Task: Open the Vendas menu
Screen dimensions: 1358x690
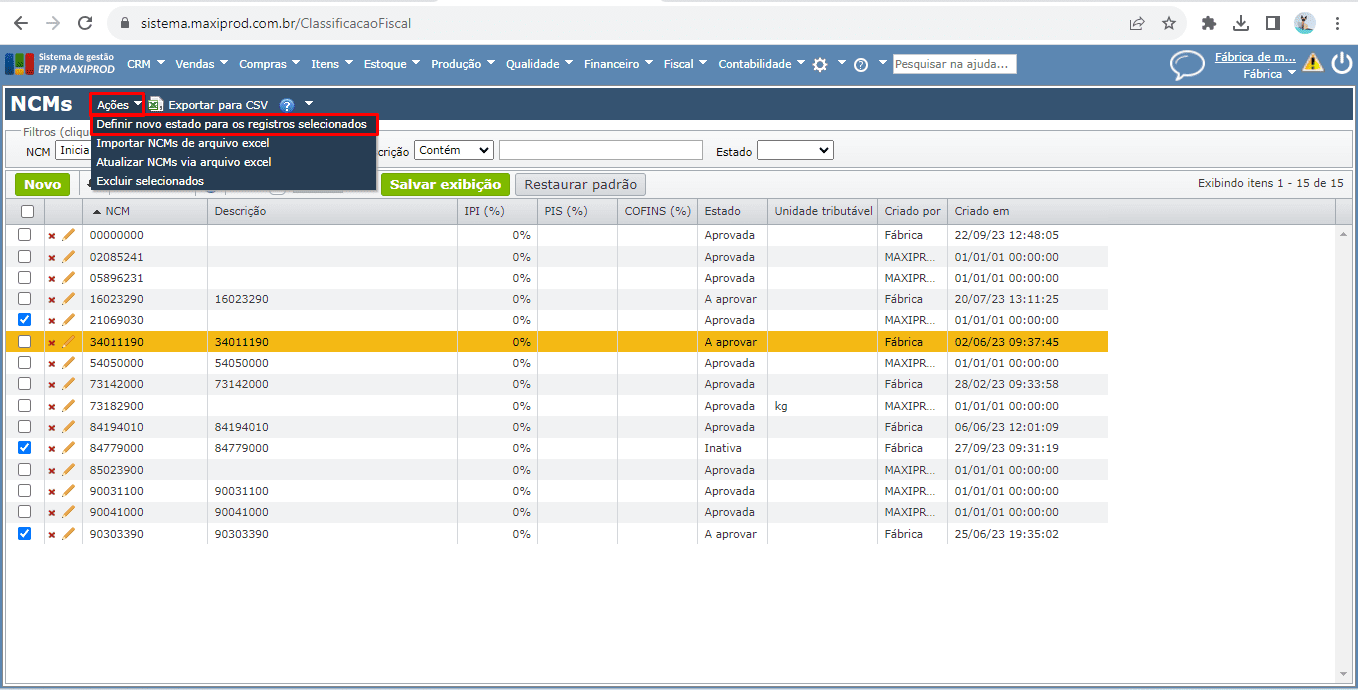Action: click(x=201, y=64)
